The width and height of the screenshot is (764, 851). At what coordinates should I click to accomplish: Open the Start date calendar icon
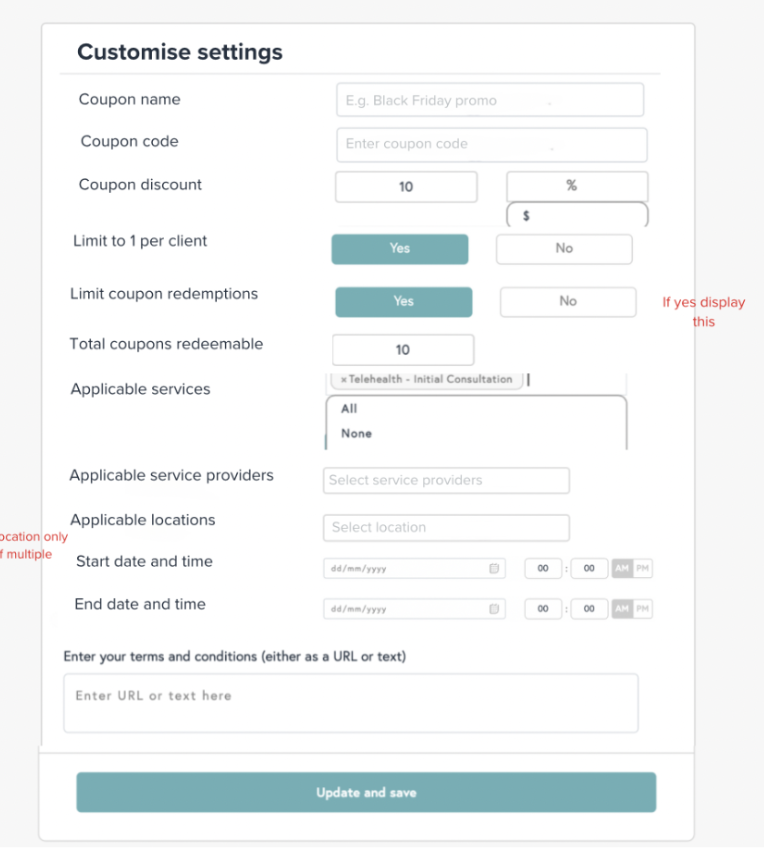(x=494, y=569)
